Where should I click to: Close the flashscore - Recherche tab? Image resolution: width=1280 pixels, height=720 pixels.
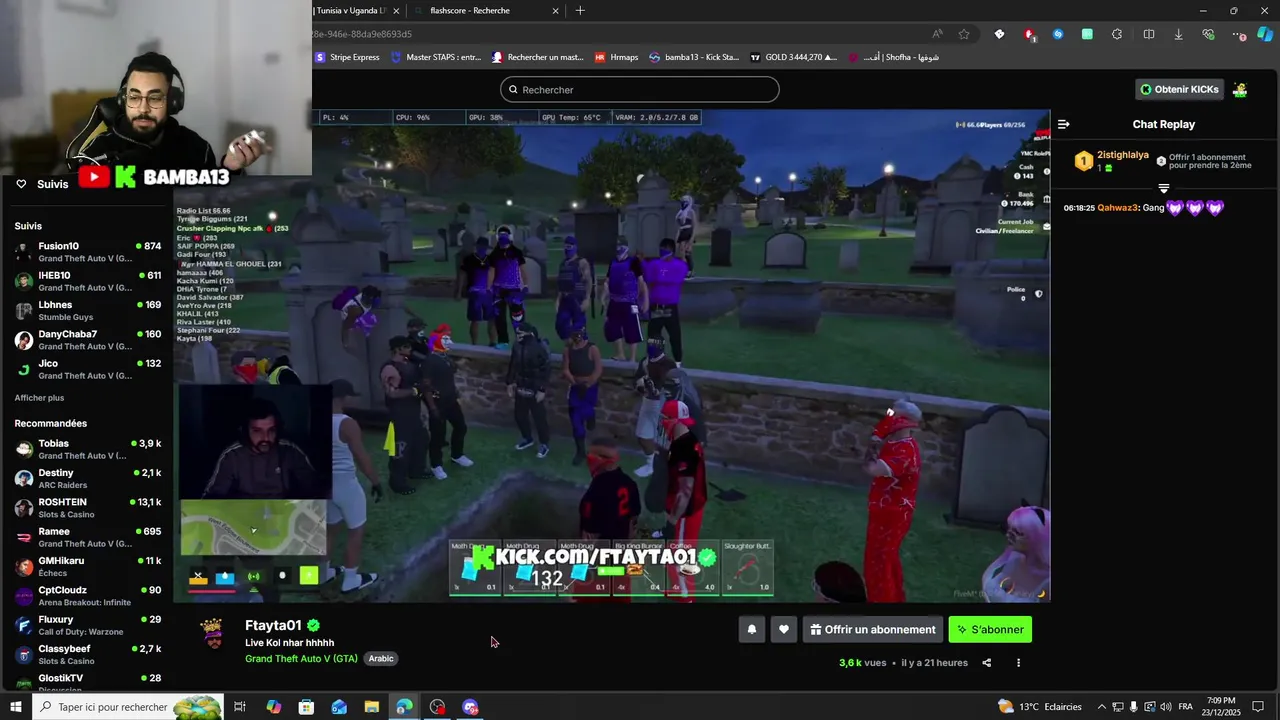pos(556,10)
